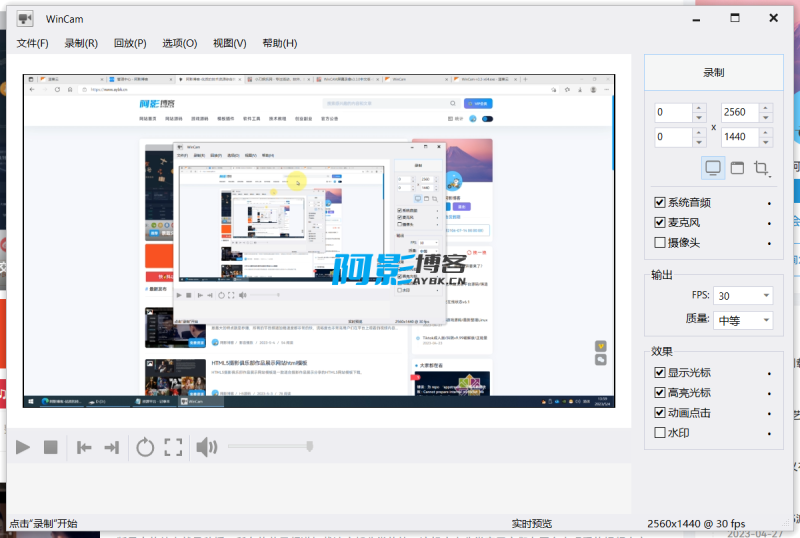The width and height of the screenshot is (800, 538).
Task: Minimize the WinCam window
Action: [x=696, y=19]
